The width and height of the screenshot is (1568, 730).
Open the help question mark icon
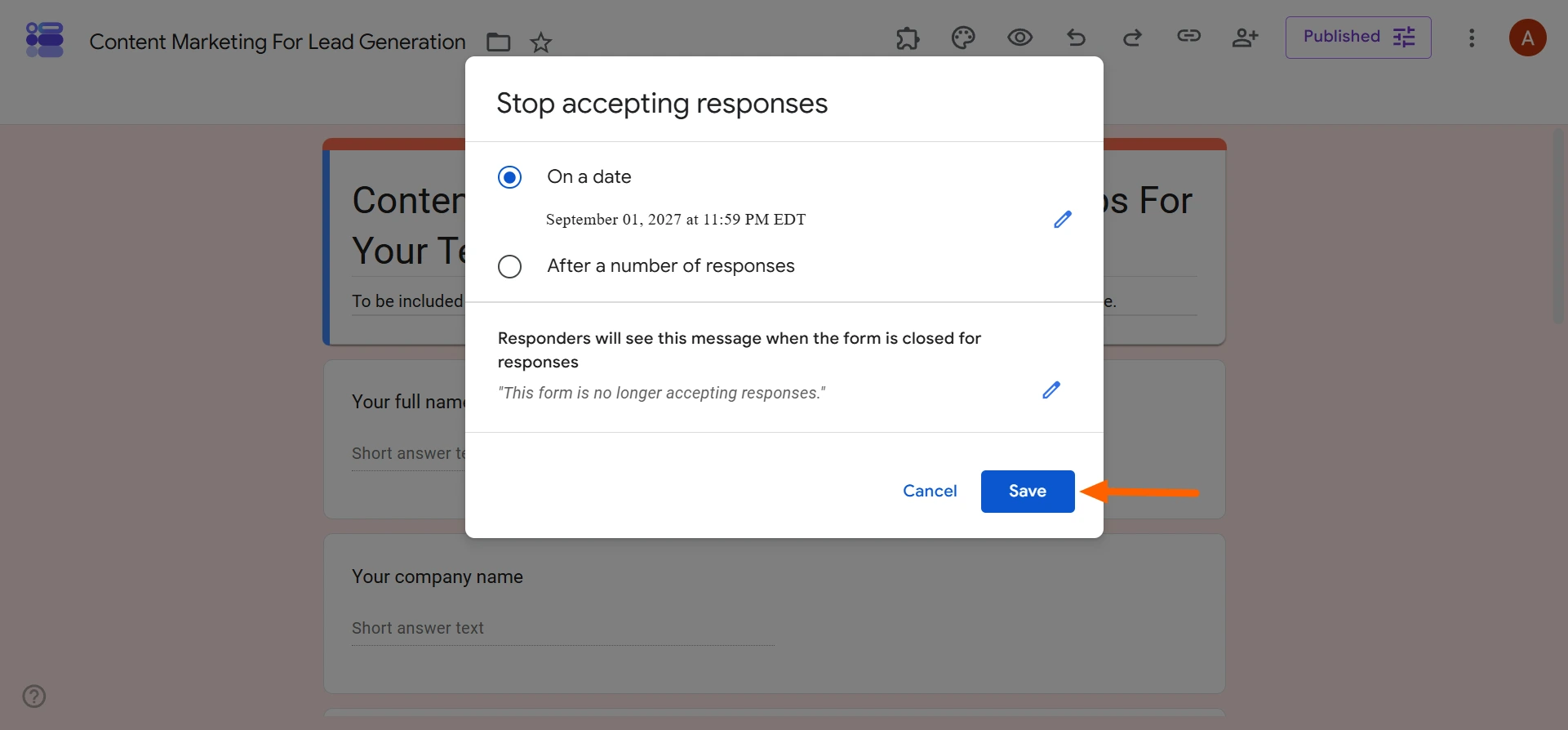(34, 697)
